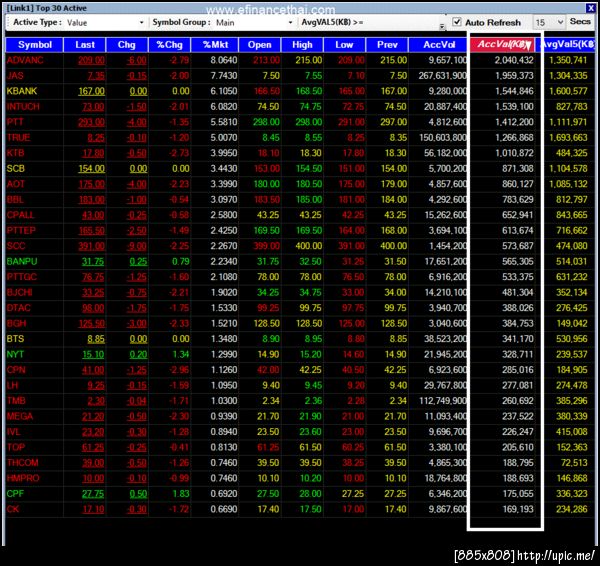The height and width of the screenshot is (566, 600).
Task: Click ADVANC last price 209.00
Action: pyautogui.click(x=91, y=60)
